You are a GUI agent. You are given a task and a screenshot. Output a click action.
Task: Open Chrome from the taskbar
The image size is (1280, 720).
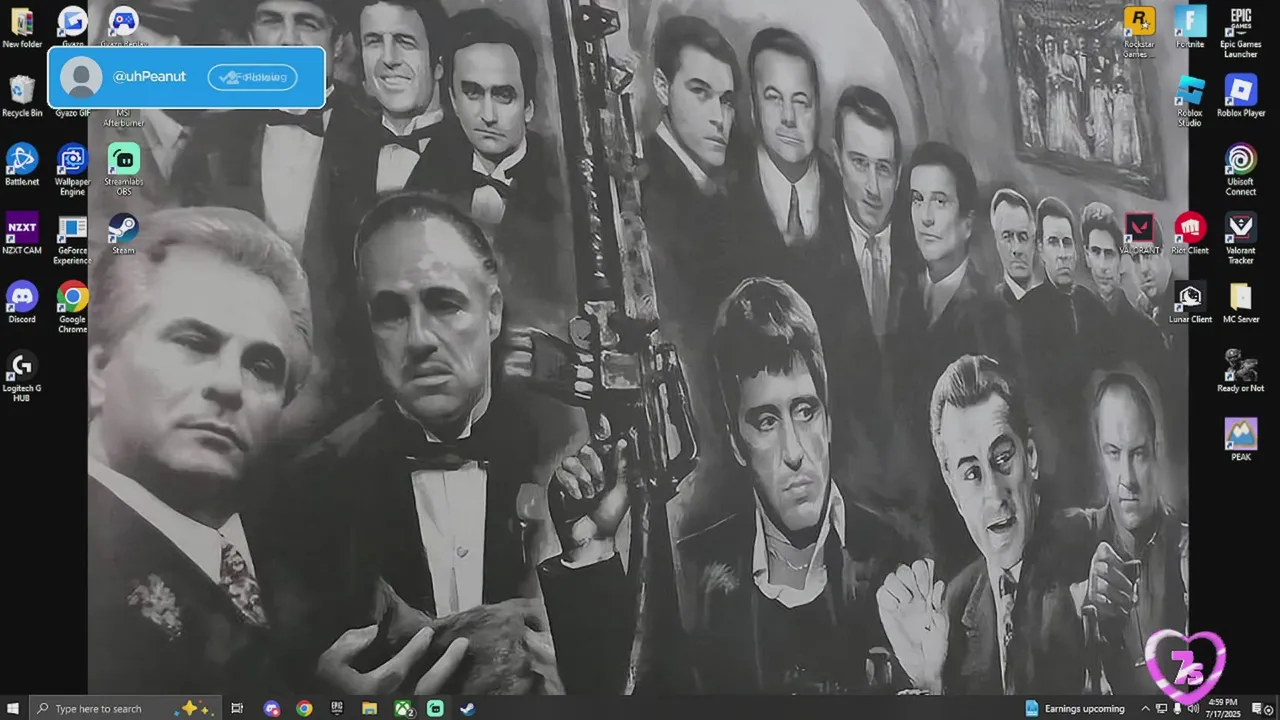click(304, 708)
